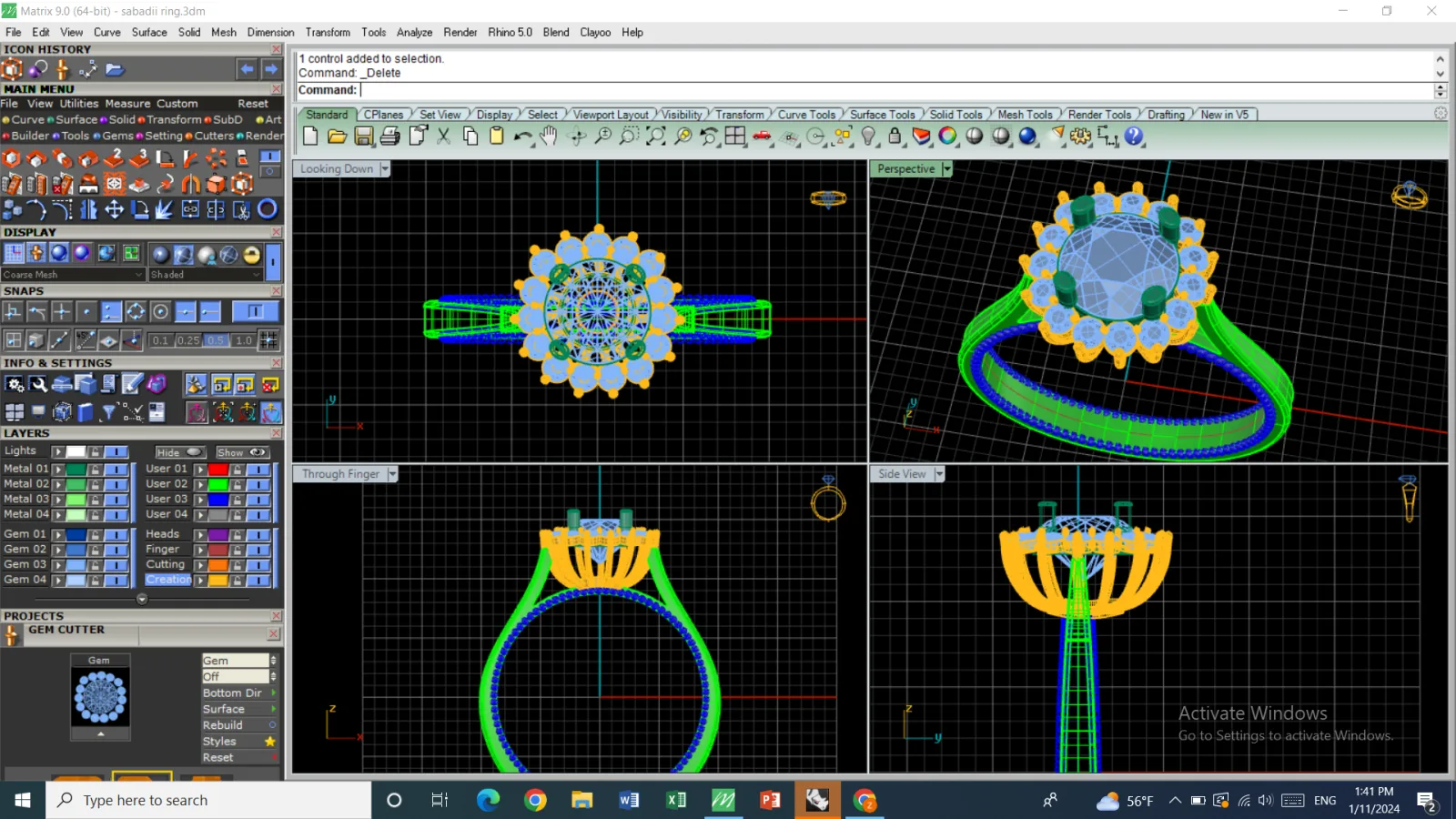Click the back arrow in Icon History
This screenshot has height=819, width=1456.
(248, 69)
